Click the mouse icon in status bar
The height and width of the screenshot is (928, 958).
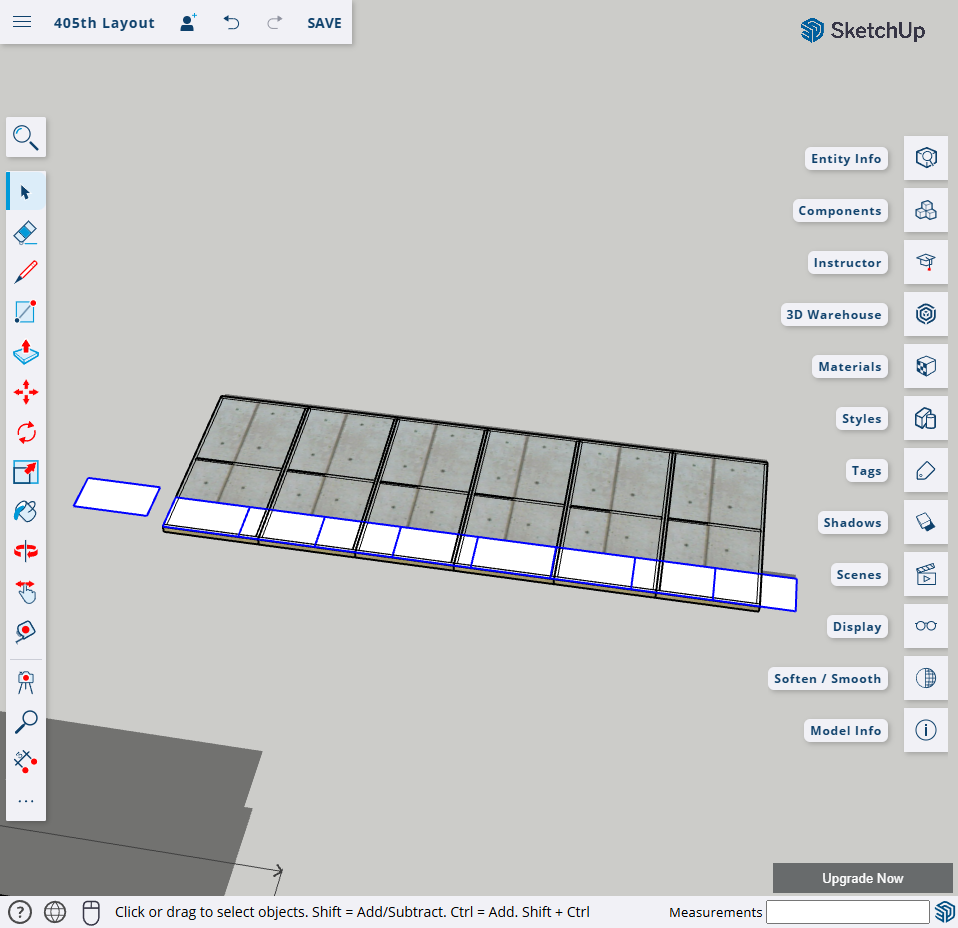click(91, 912)
